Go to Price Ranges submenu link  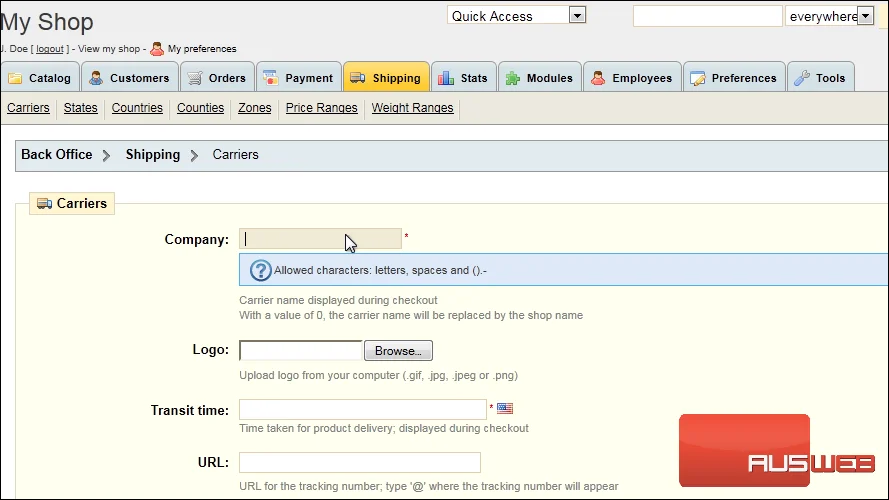coord(321,108)
